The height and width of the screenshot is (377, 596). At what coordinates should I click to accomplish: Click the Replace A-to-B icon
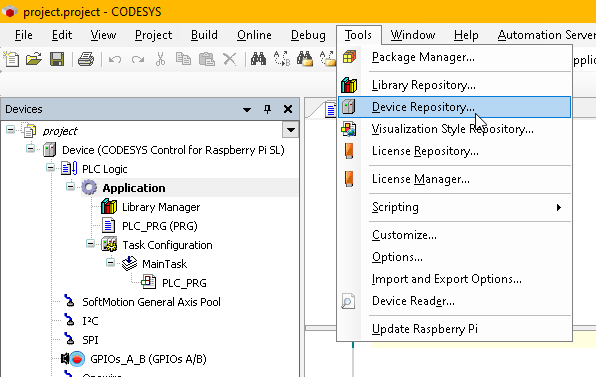pos(282,59)
